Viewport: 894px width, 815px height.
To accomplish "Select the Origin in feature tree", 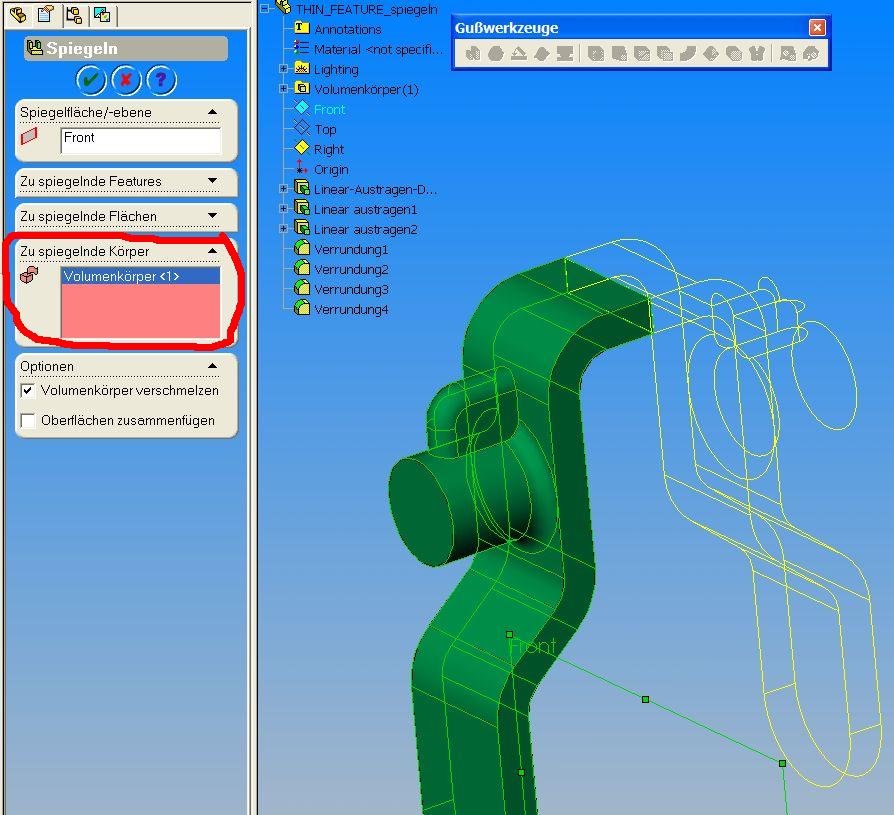I will tap(331, 169).
